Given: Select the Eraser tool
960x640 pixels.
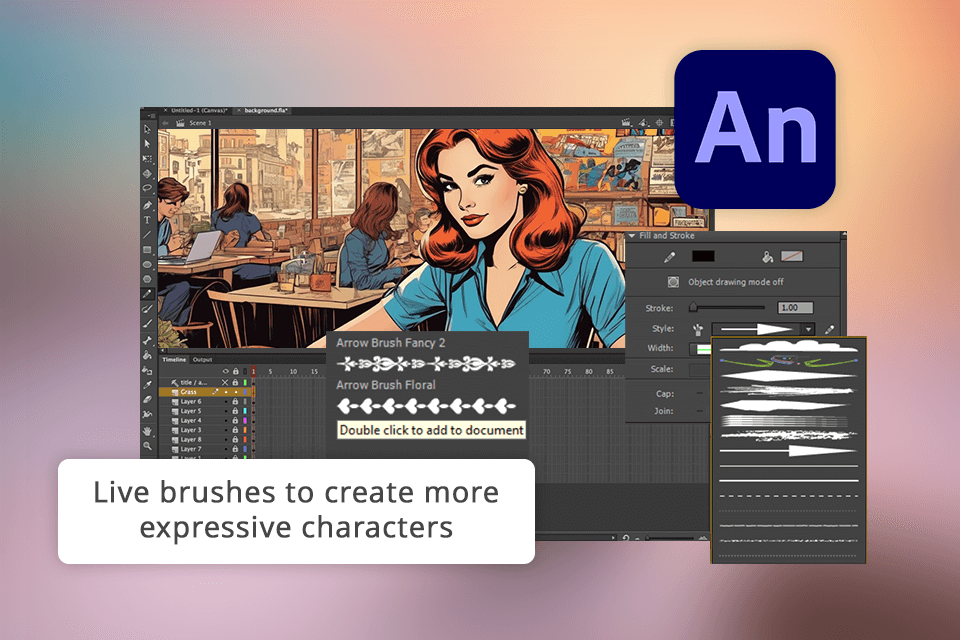Looking at the screenshot, I should pos(147,400).
